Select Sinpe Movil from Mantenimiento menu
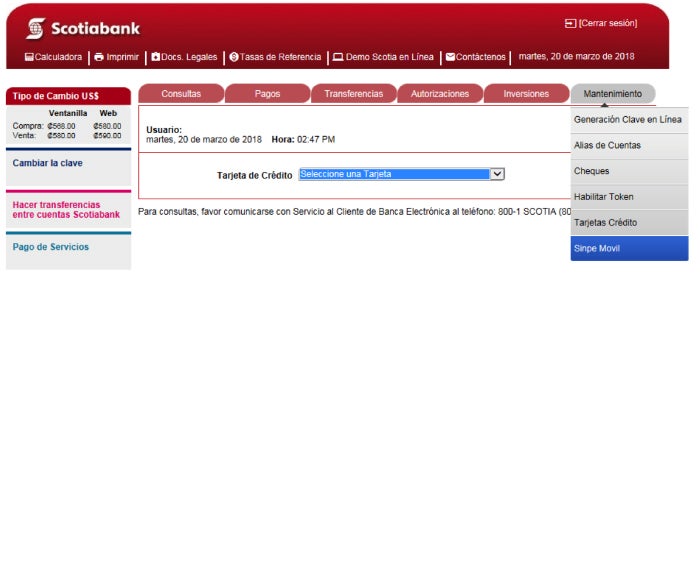This screenshot has height=561, width=700. tap(629, 248)
